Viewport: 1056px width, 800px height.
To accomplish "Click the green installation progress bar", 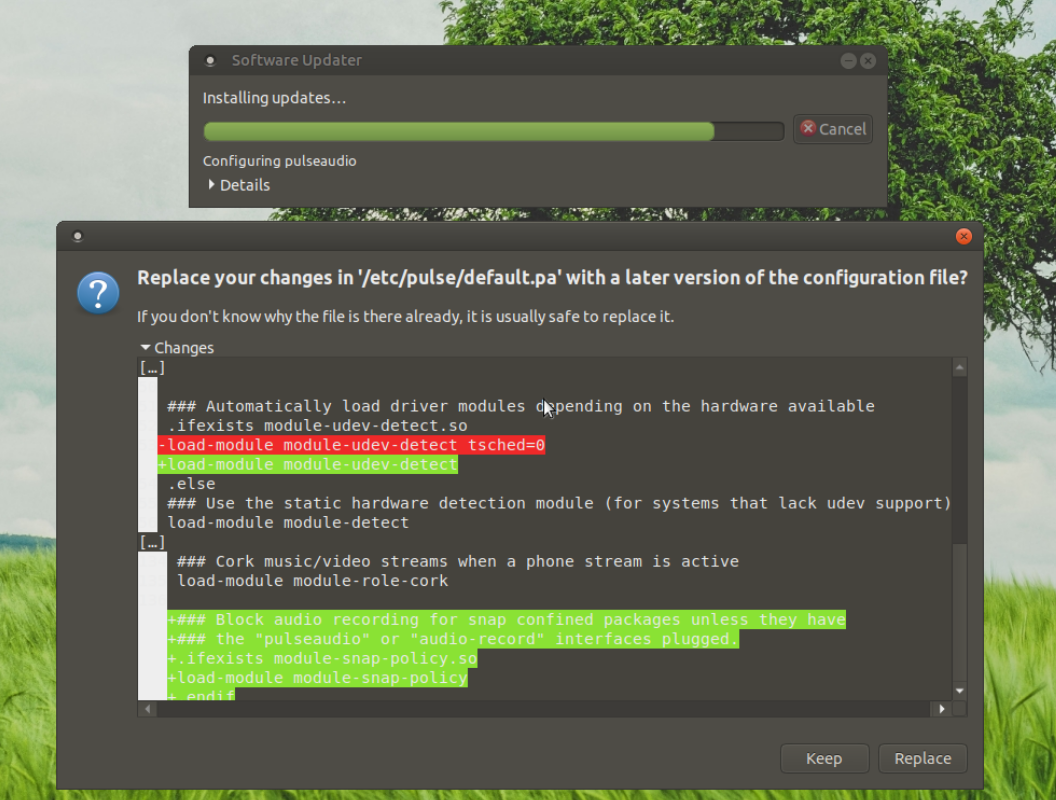I will point(459,131).
